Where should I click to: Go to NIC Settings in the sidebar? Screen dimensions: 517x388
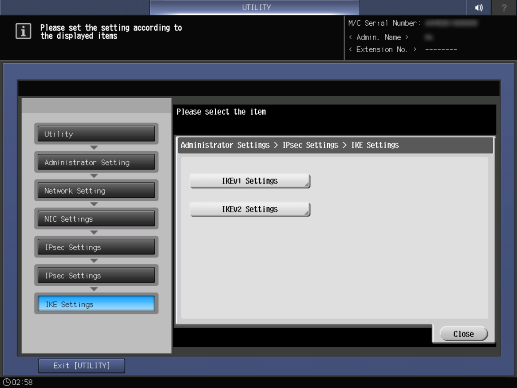click(96, 219)
